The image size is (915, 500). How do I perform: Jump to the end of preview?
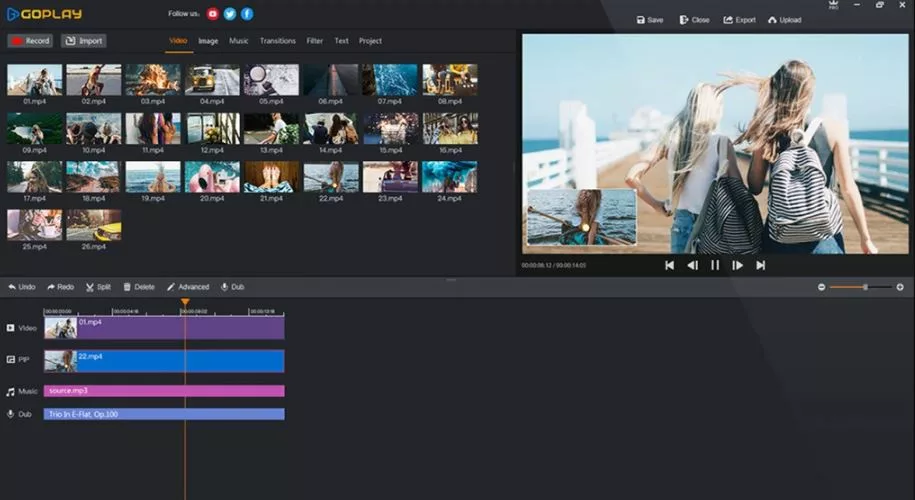pyautogui.click(x=760, y=265)
